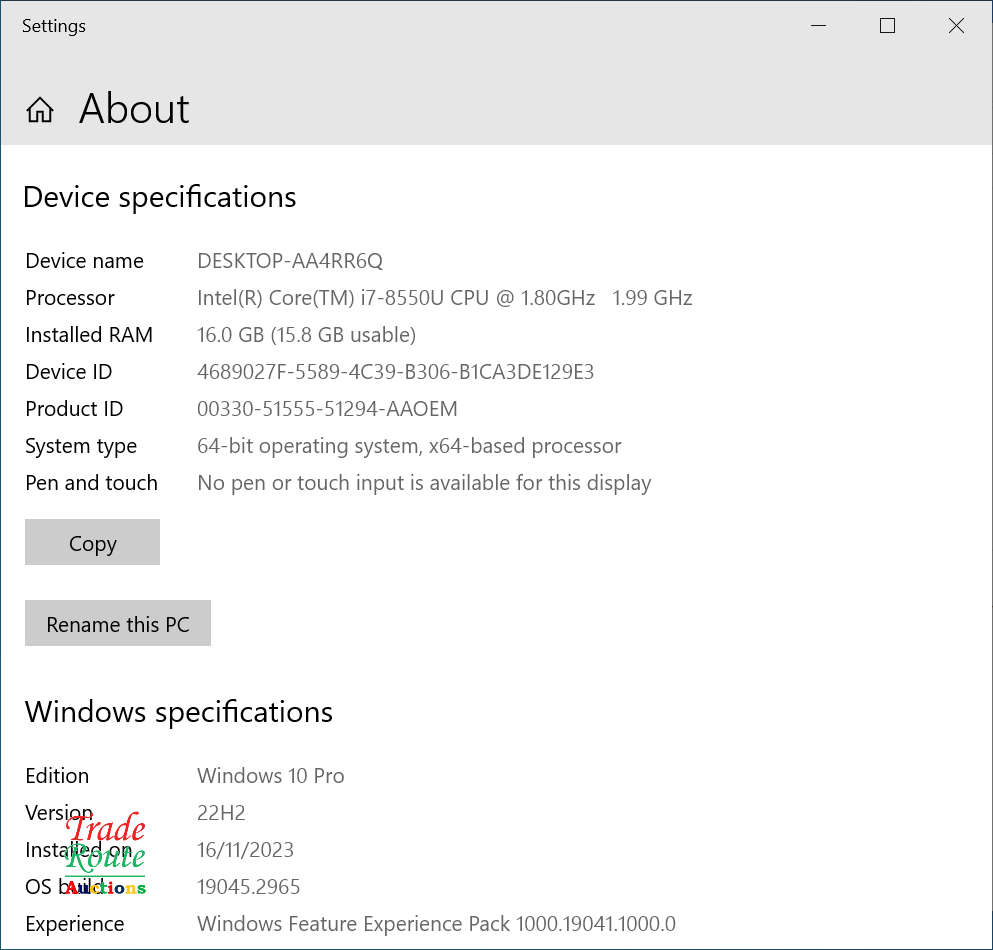Click the 64-bit operating system text
Image resolution: width=993 pixels, height=950 pixels.
point(409,446)
